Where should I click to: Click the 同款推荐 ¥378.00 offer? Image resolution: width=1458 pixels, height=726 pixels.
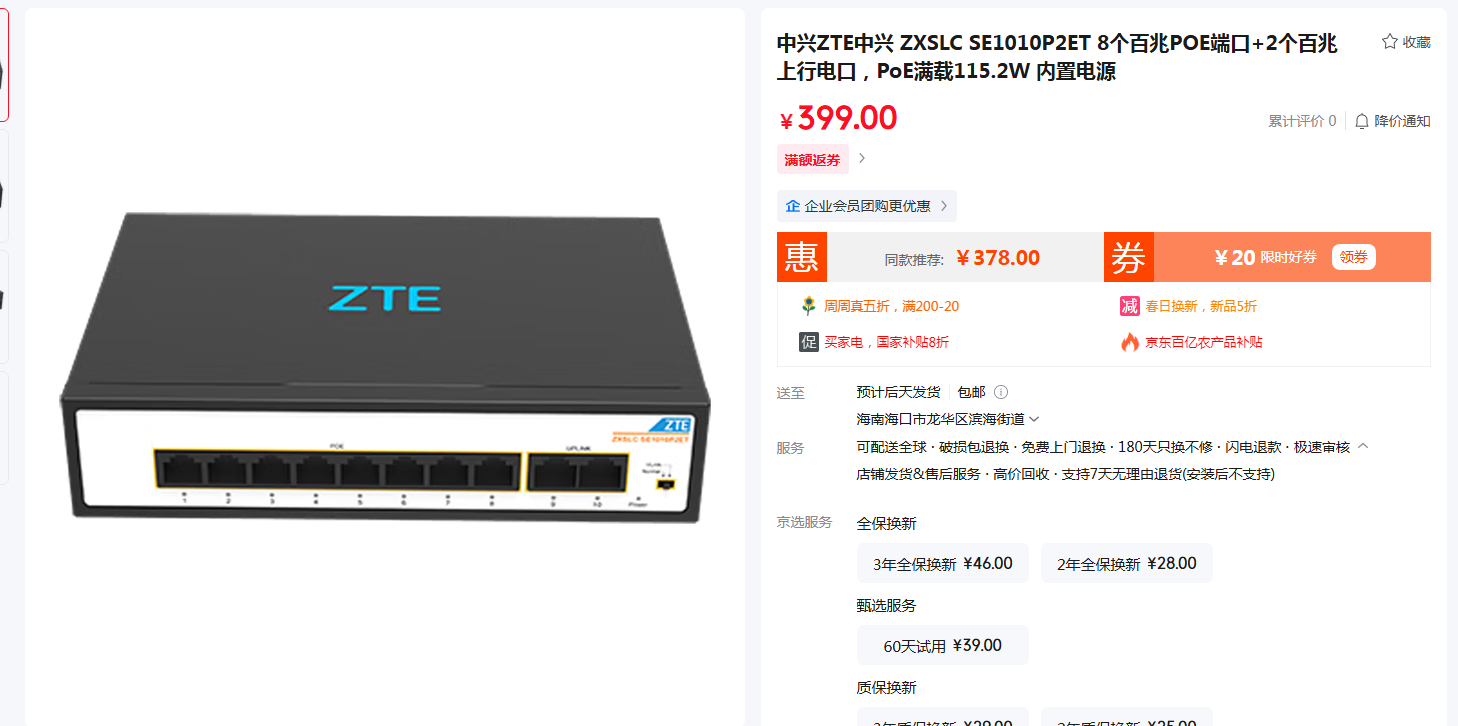tap(962, 258)
